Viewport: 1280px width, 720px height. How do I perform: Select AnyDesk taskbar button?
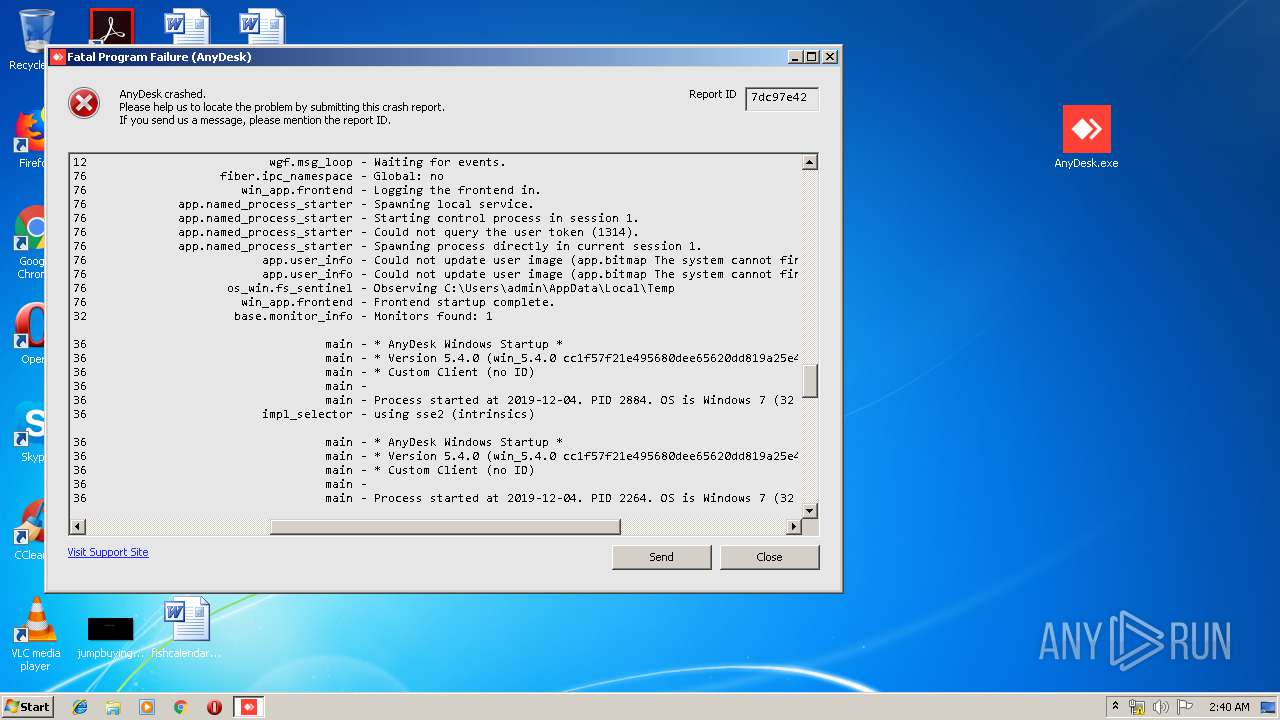pyautogui.click(x=249, y=707)
